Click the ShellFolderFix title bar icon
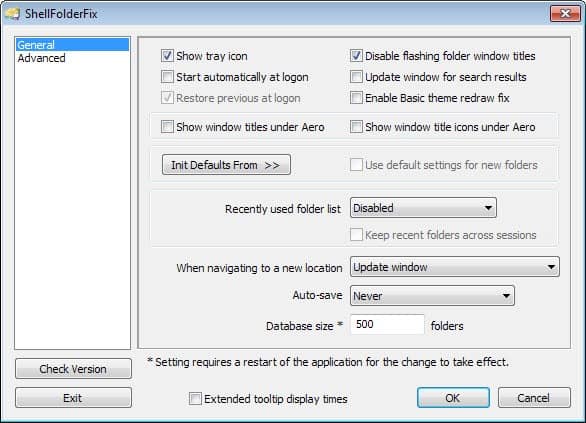Viewport: 586px width, 423px height. pos(13,14)
